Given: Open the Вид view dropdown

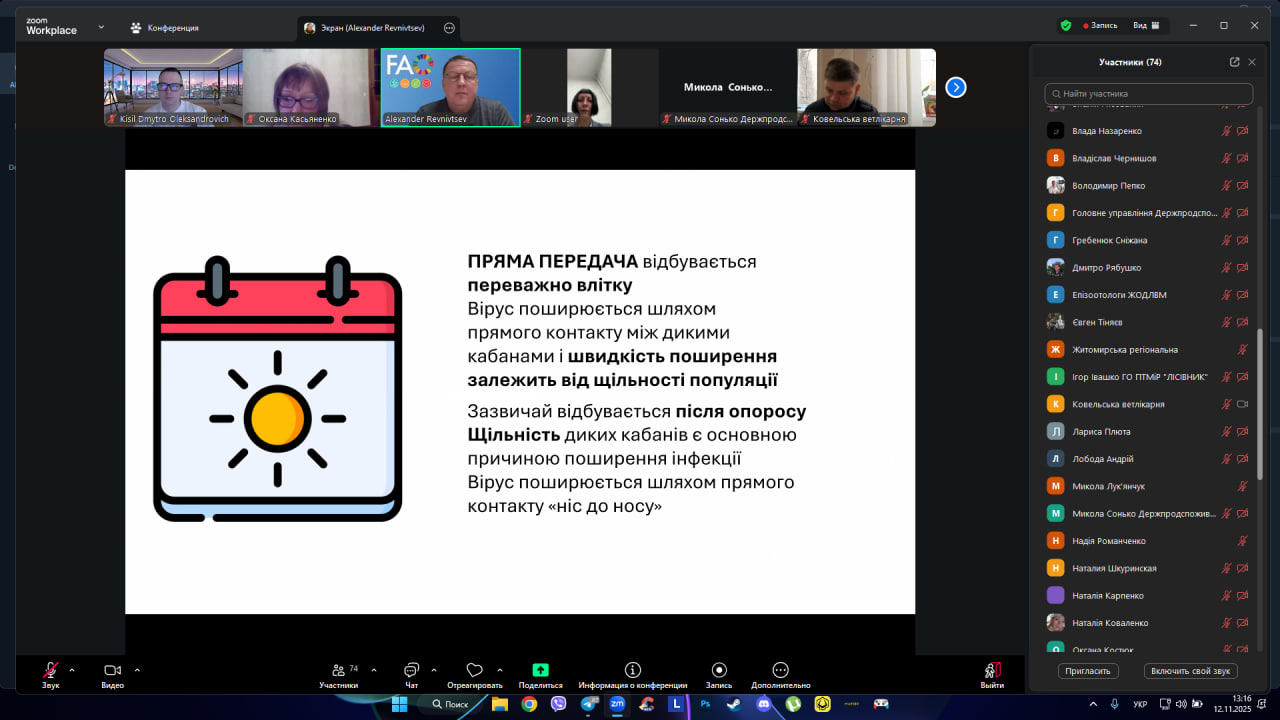Looking at the screenshot, I should click(1146, 25).
